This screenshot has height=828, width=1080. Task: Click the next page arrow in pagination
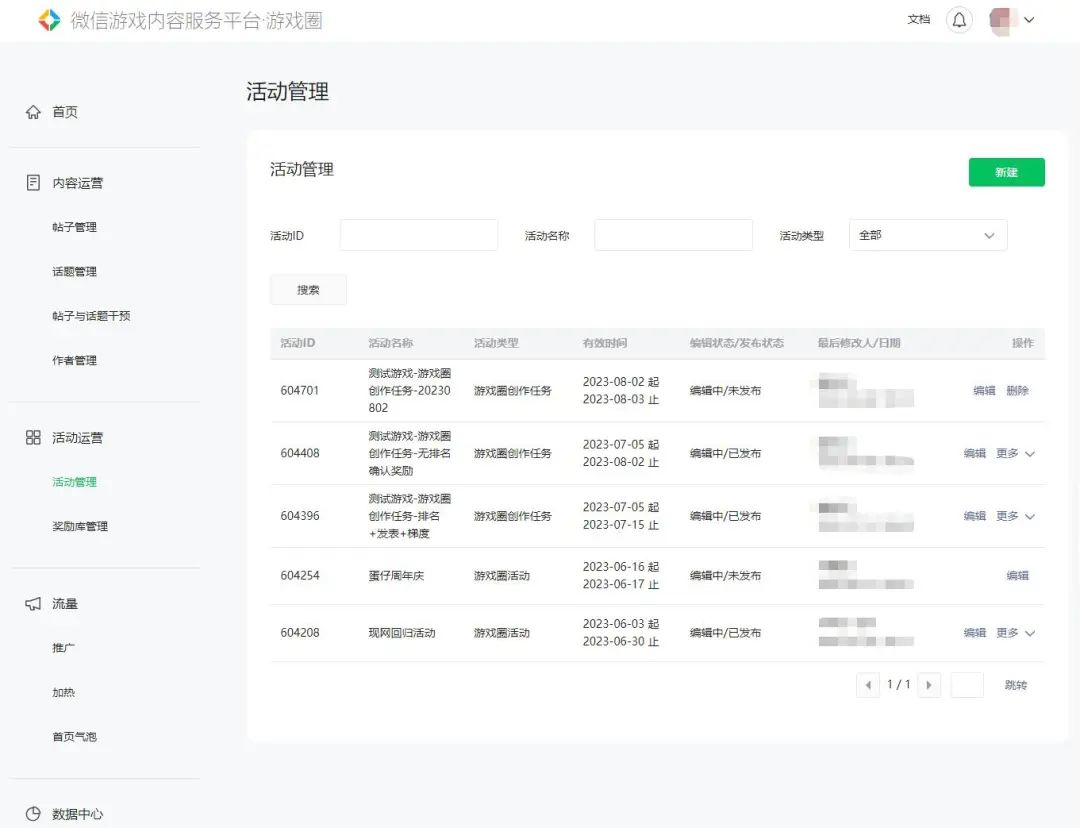(x=928, y=684)
